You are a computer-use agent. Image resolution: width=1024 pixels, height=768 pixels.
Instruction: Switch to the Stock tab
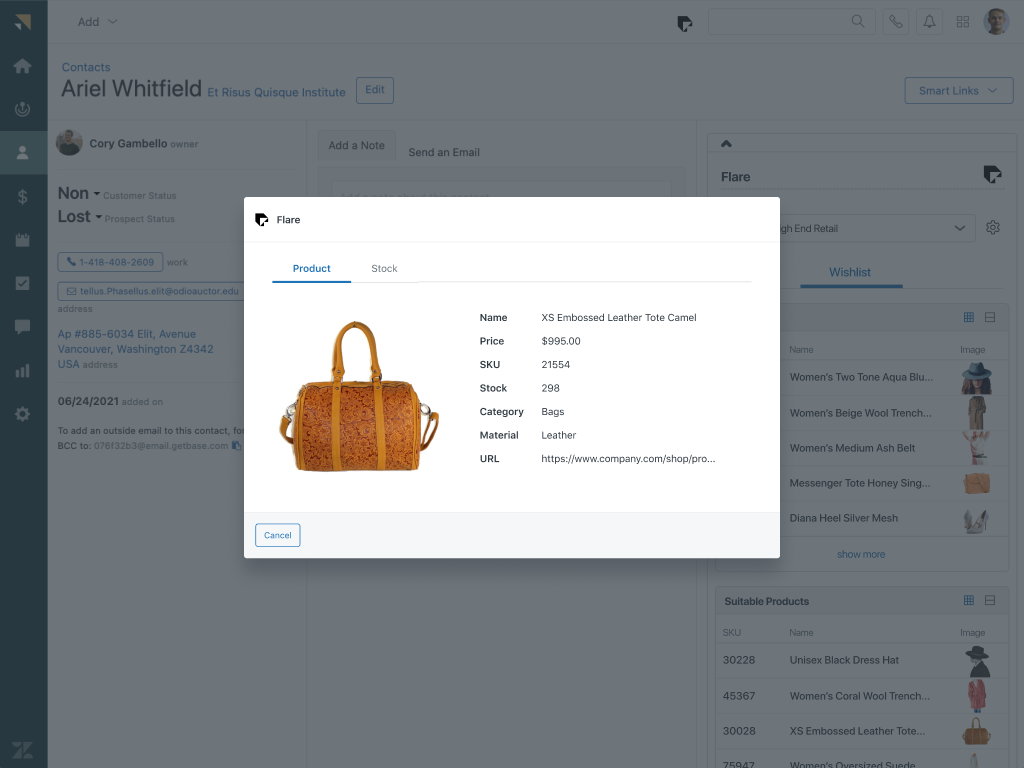click(384, 268)
